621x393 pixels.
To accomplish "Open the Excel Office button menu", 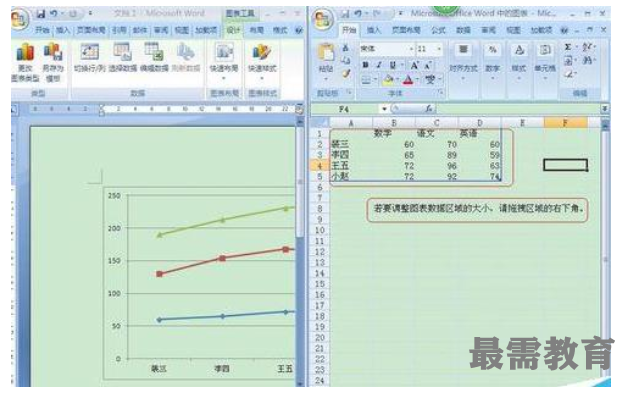I will [x=322, y=20].
